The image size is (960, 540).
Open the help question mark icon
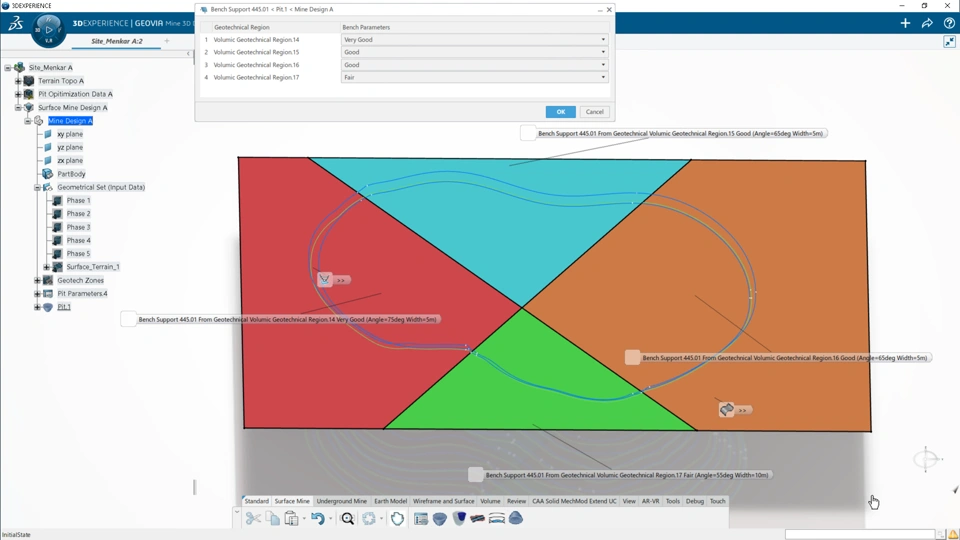[949, 23]
